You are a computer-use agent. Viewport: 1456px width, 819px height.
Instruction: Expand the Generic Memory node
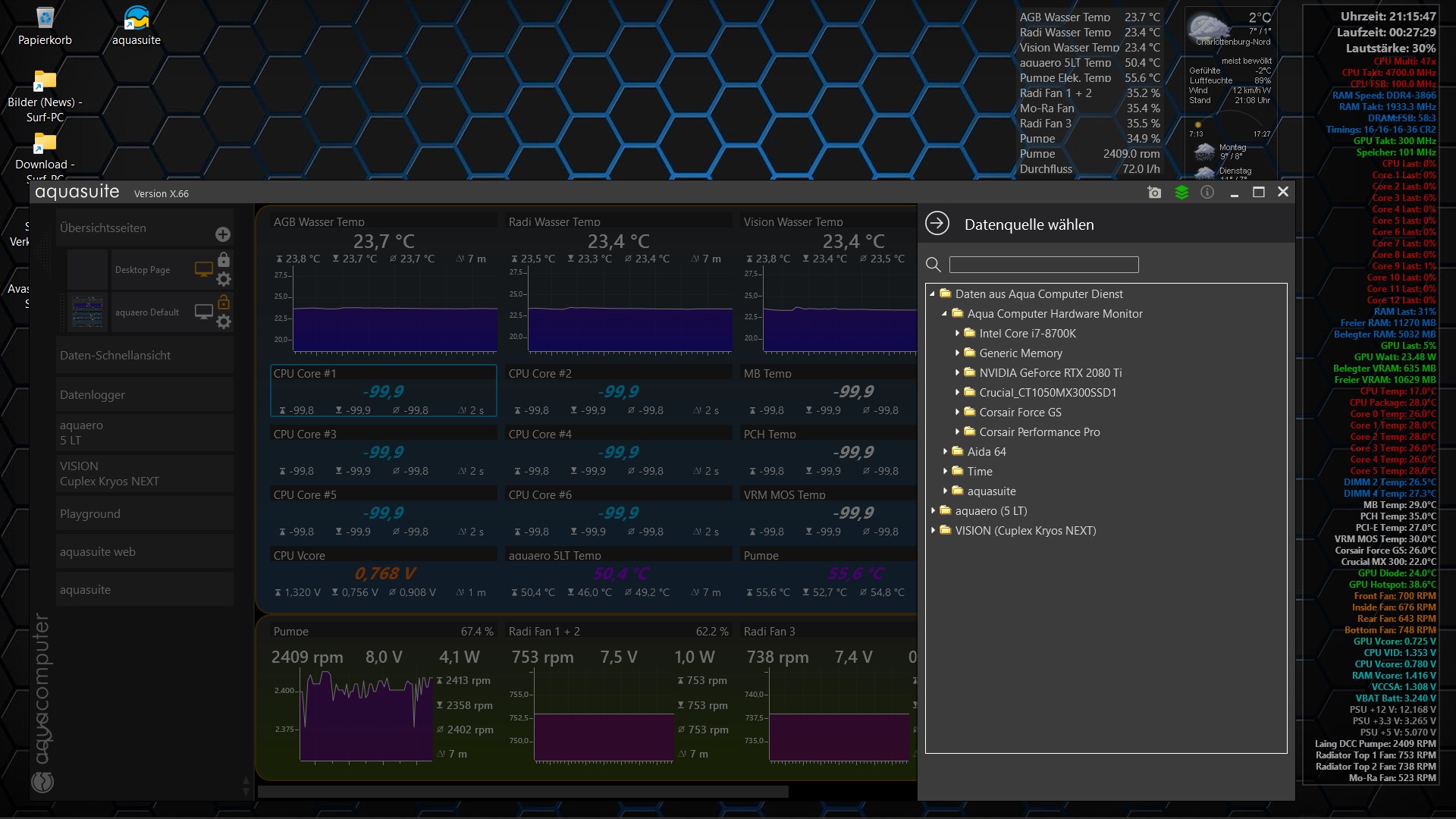(x=957, y=353)
